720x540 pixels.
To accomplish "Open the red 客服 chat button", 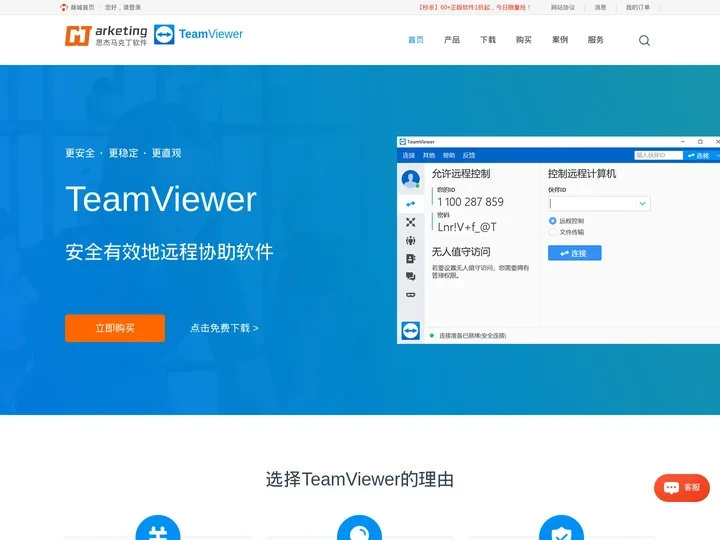I will [x=682, y=488].
